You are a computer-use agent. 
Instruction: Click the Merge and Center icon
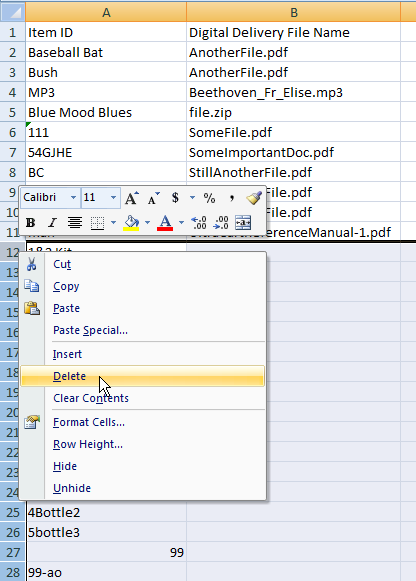[243, 223]
